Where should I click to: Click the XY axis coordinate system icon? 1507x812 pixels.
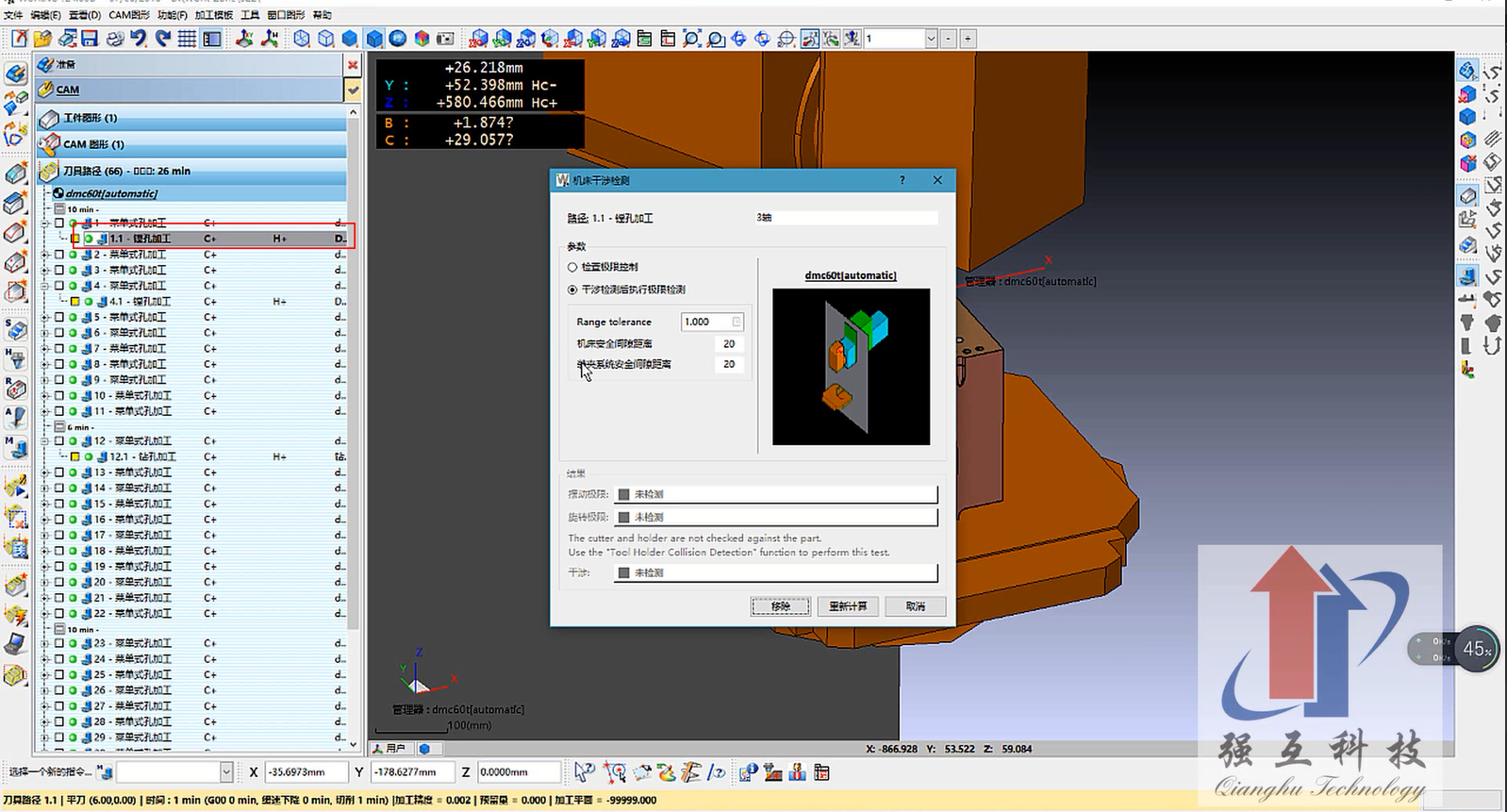point(244,38)
